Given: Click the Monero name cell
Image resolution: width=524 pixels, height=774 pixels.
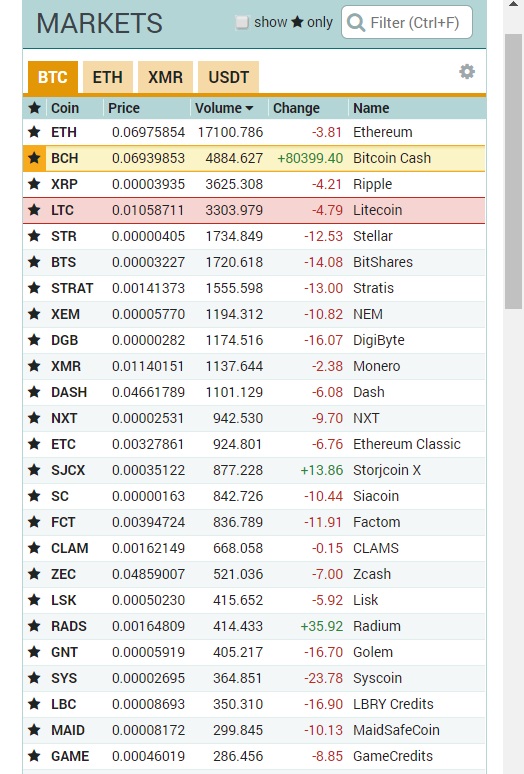Looking at the screenshot, I should [x=376, y=366].
